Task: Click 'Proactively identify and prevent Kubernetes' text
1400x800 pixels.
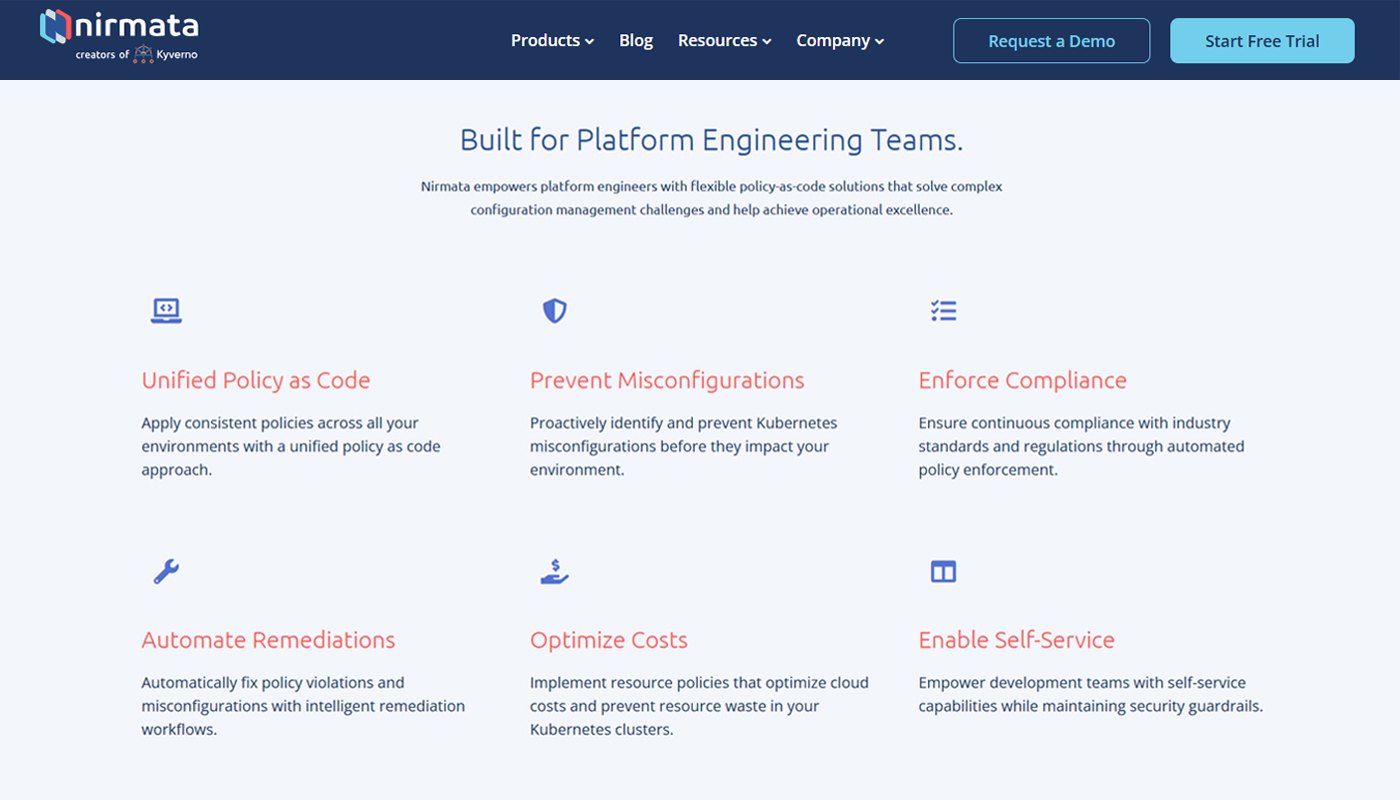Action: pos(684,423)
